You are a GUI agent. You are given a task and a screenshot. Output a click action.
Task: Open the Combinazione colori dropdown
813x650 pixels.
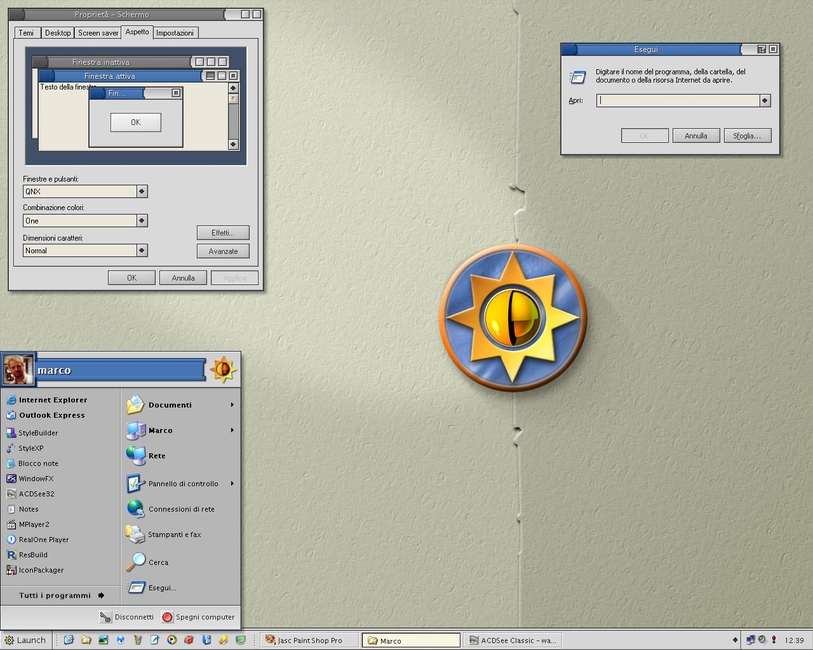point(142,221)
